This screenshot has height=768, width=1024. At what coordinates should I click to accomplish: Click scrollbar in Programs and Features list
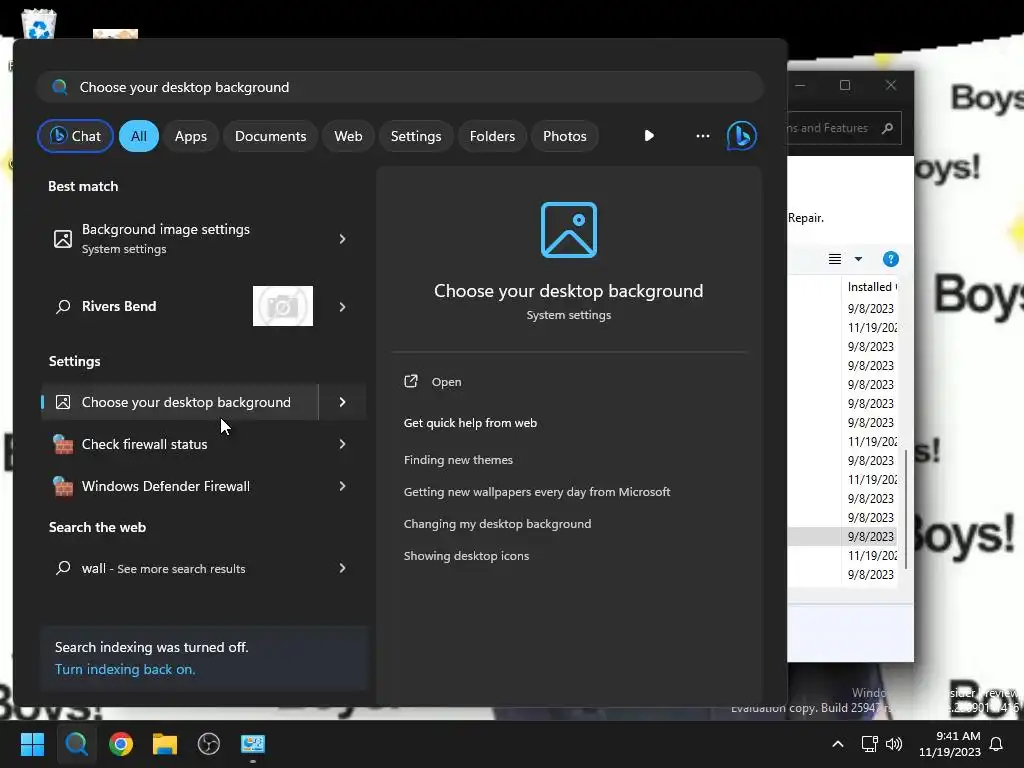point(906,509)
